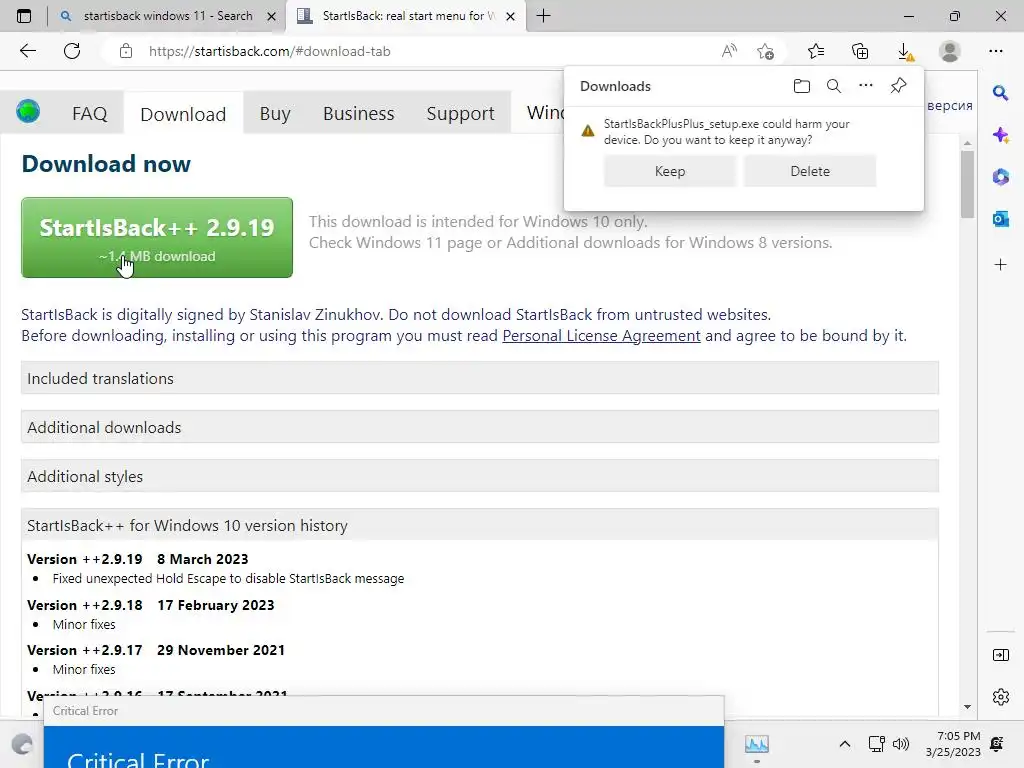Screen dimensions: 1024x768
Task: Open sidebar Search icon
Action: [1000, 93]
